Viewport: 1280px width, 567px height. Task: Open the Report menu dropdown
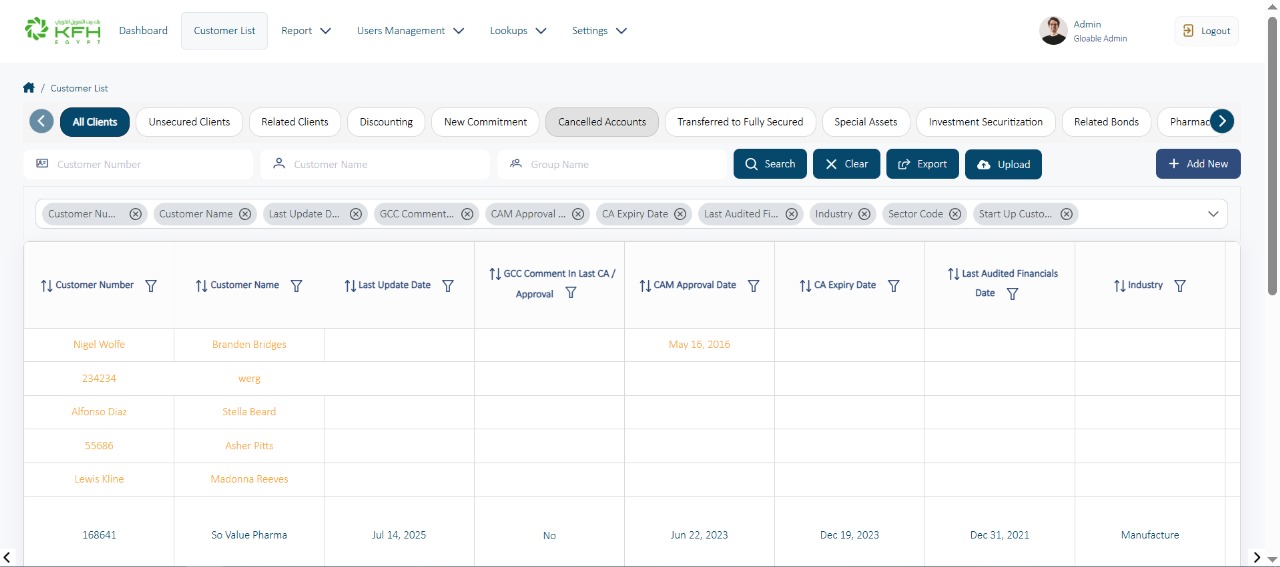306,31
